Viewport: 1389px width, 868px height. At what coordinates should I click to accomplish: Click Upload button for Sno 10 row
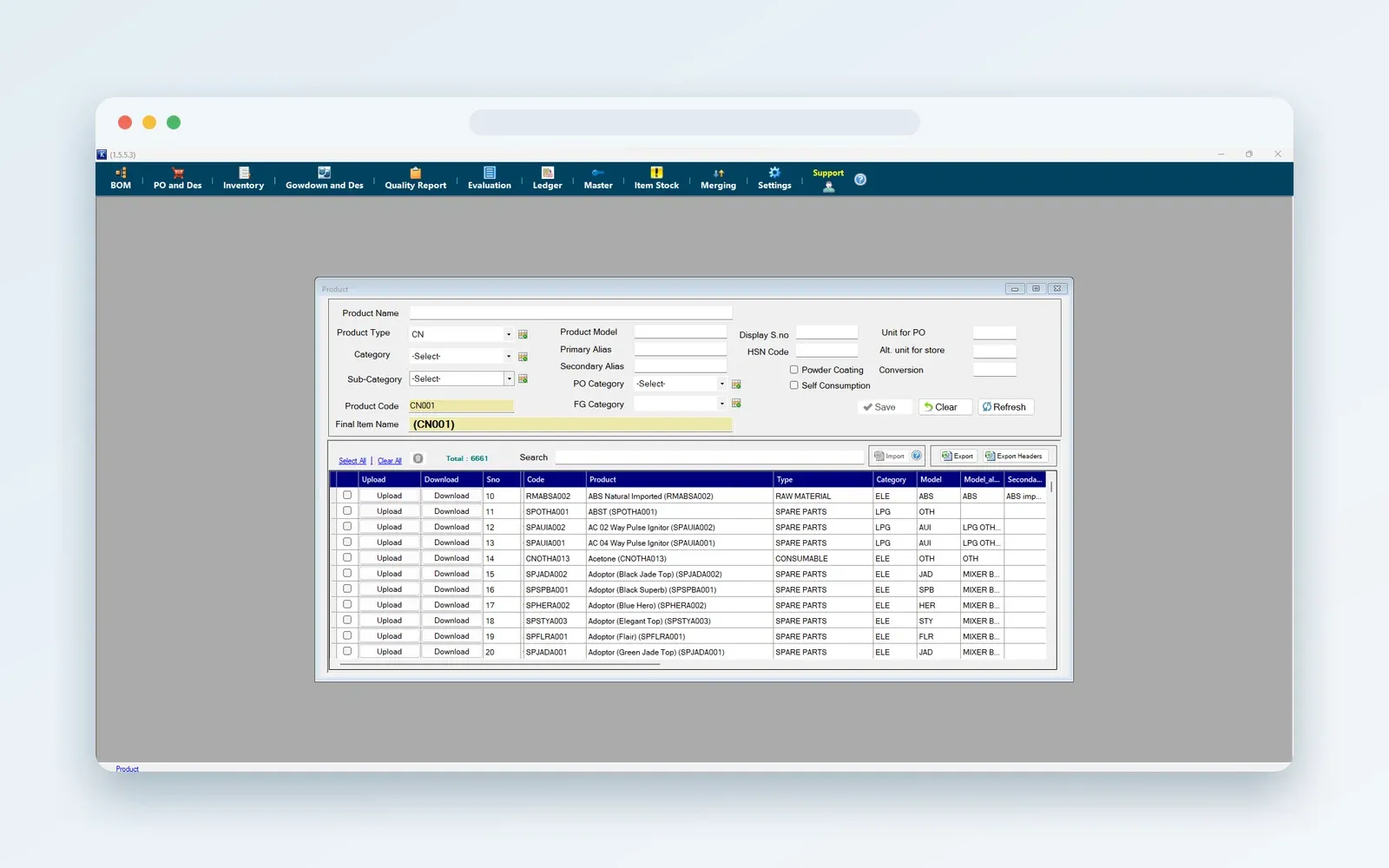[x=390, y=496]
